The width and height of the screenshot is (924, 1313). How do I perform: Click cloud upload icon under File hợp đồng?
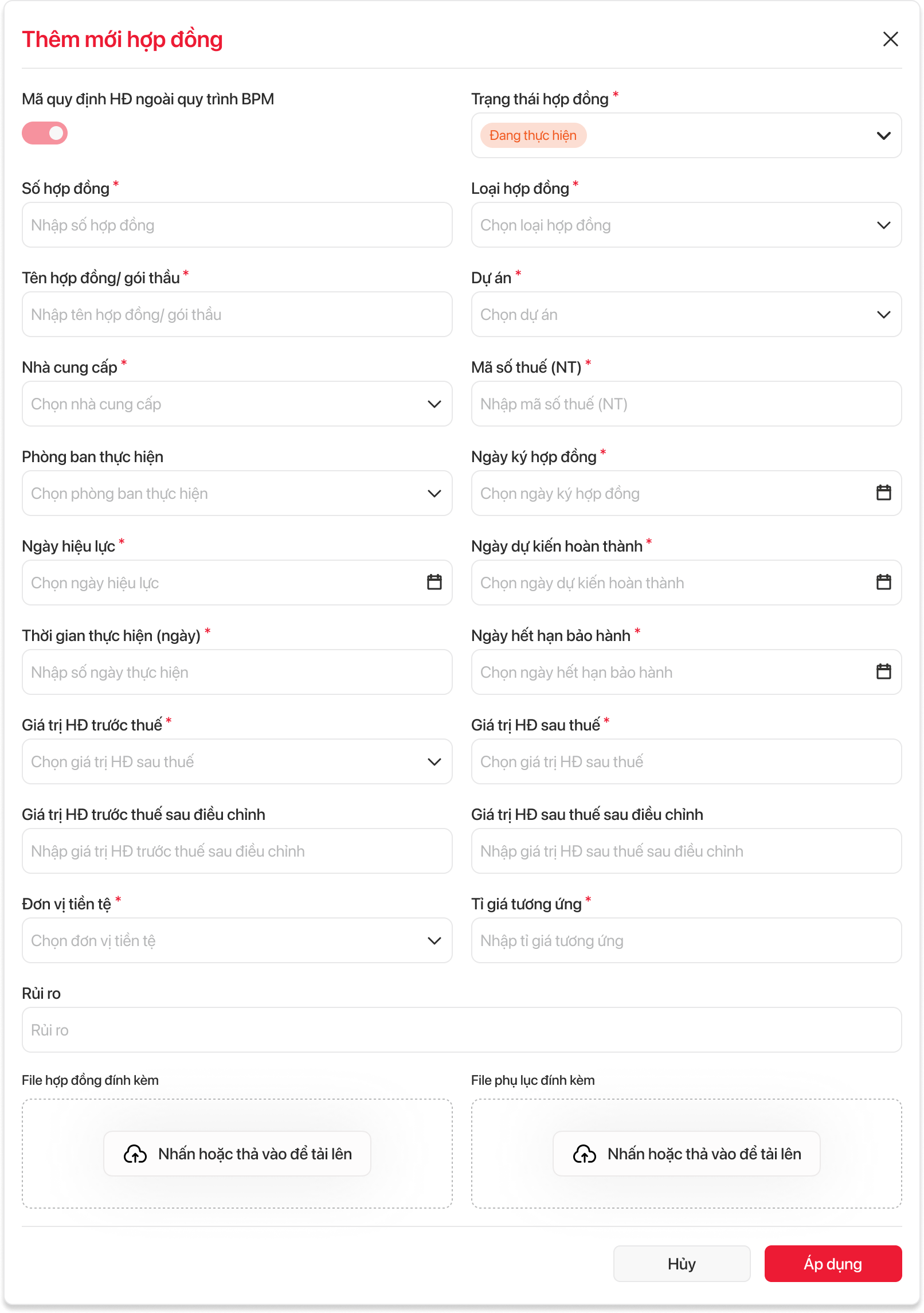coord(135,1154)
